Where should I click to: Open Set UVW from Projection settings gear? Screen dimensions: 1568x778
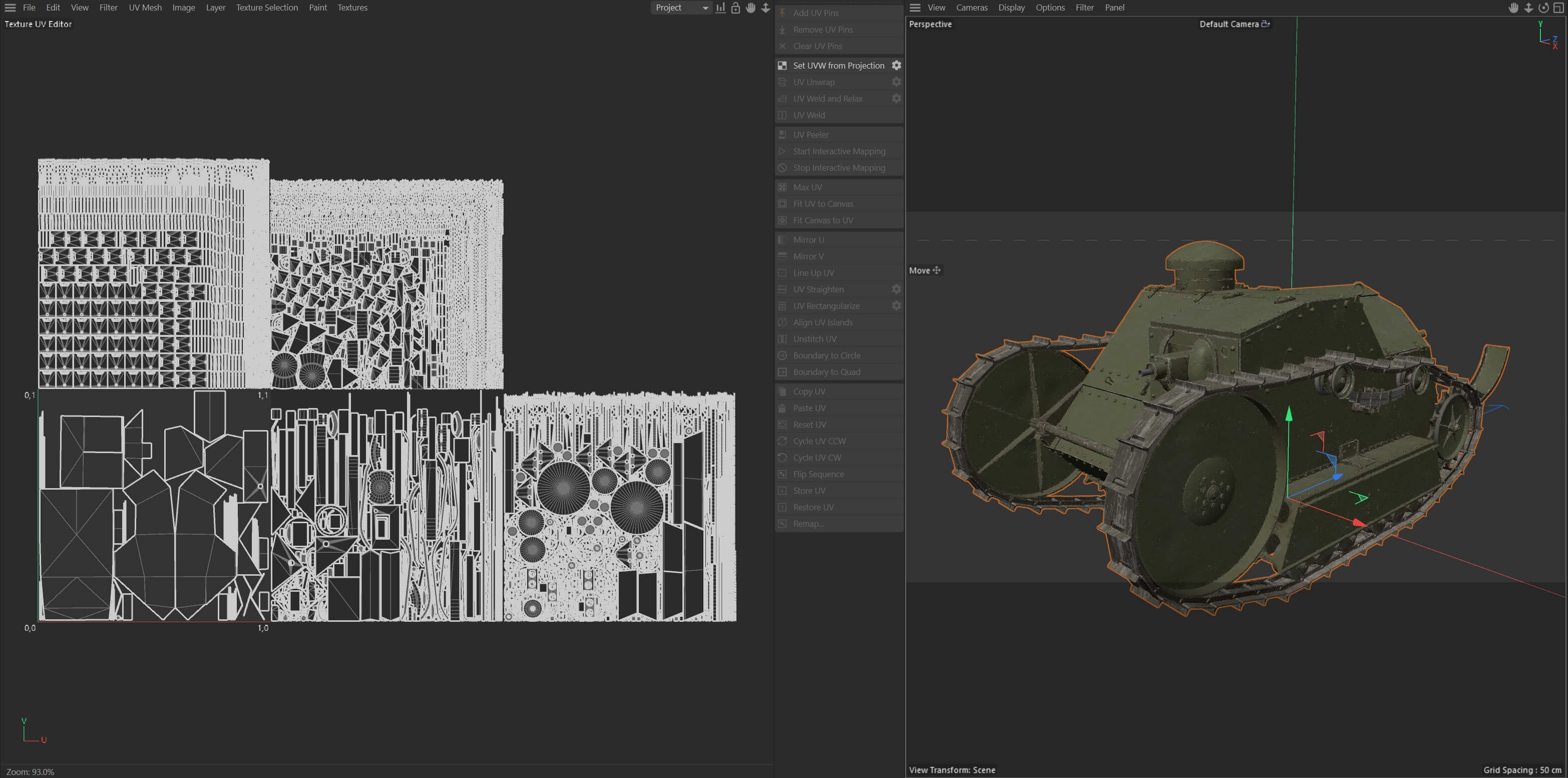point(896,65)
